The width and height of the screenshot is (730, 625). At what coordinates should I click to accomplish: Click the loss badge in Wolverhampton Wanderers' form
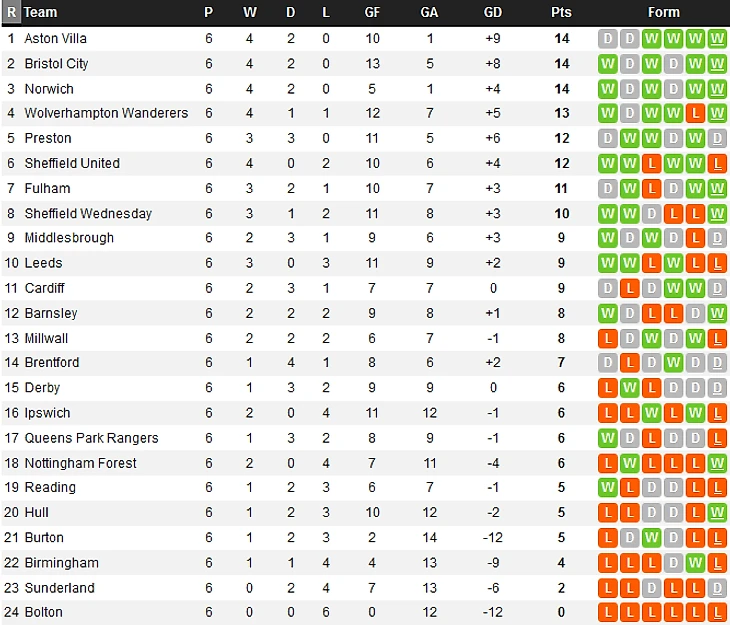[x=695, y=113]
